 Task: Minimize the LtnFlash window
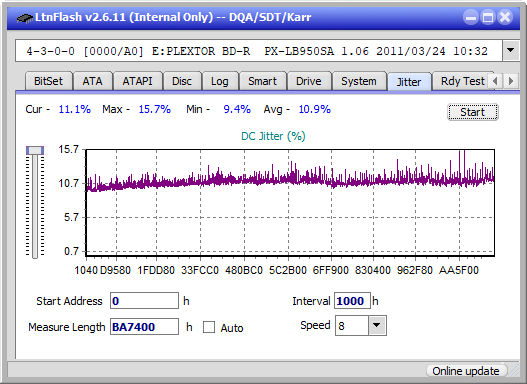(x=471, y=17)
